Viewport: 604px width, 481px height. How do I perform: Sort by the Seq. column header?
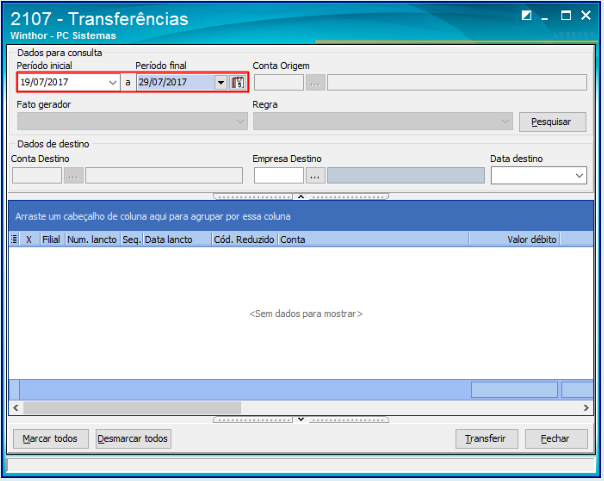[132, 239]
